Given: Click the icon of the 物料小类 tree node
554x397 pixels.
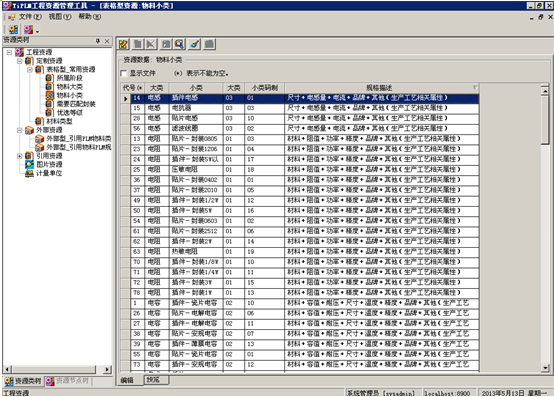Looking at the screenshot, I should 50,95.
